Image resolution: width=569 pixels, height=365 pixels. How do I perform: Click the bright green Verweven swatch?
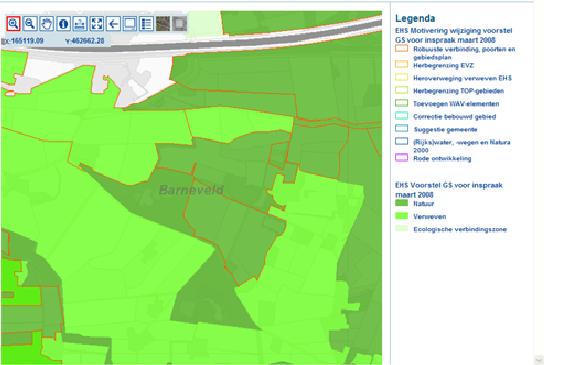pos(401,216)
